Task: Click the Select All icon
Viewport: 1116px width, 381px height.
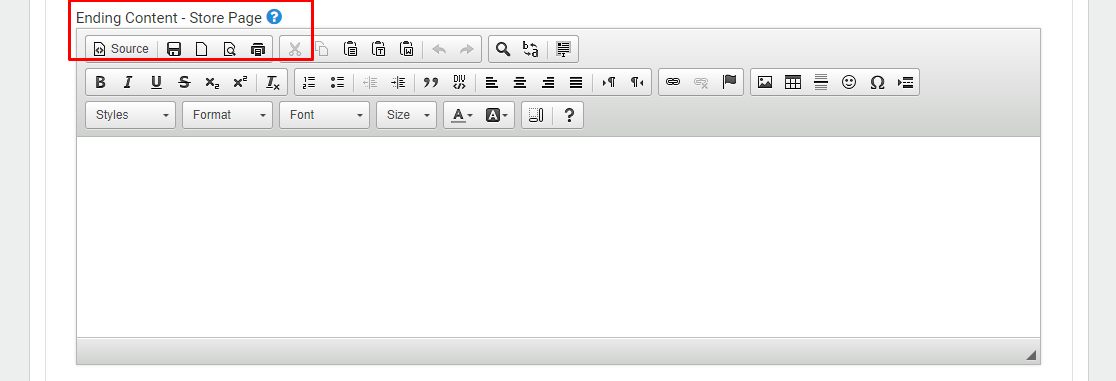Action: (563, 49)
